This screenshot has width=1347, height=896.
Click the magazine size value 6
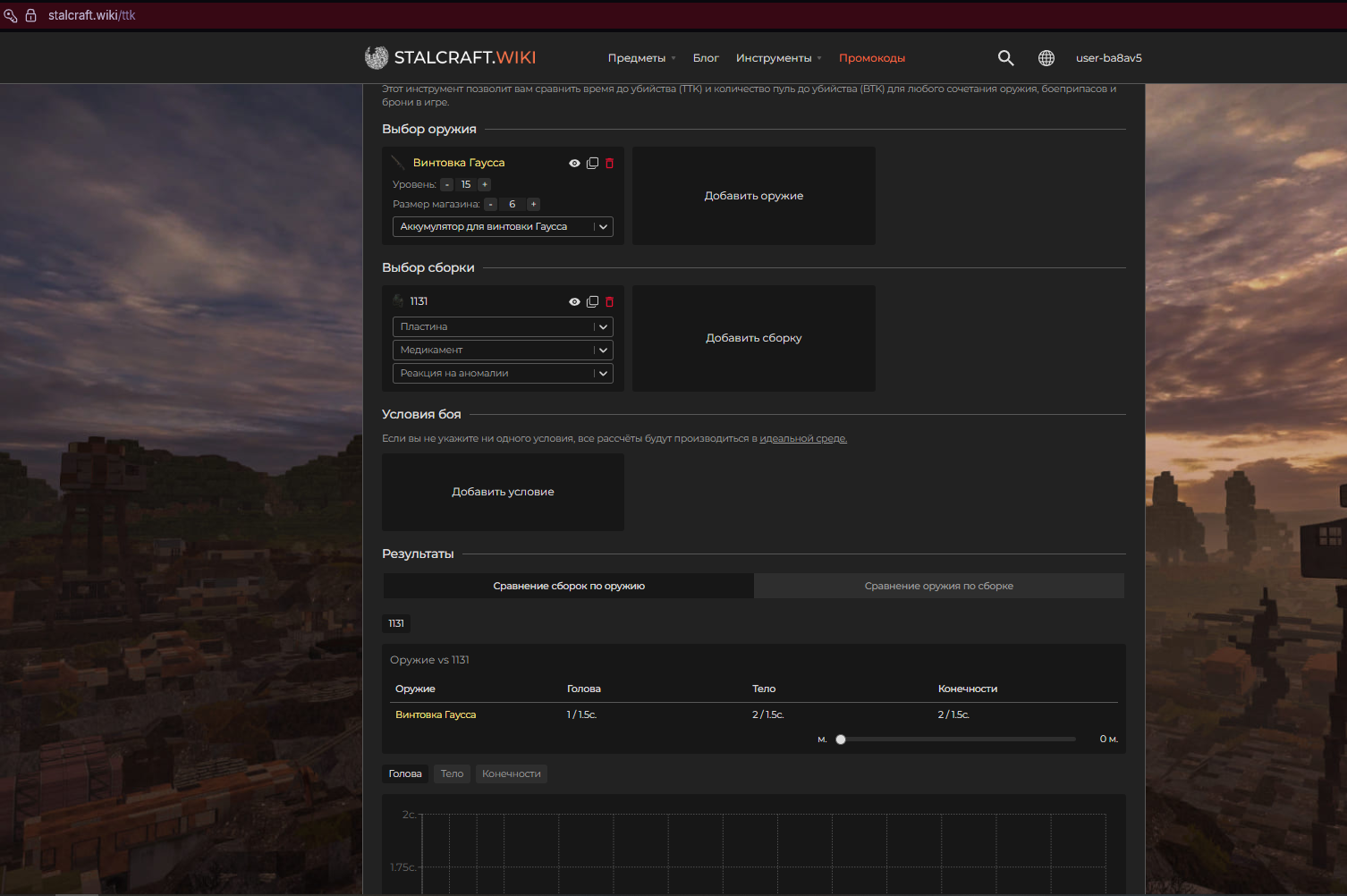[x=512, y=204]
